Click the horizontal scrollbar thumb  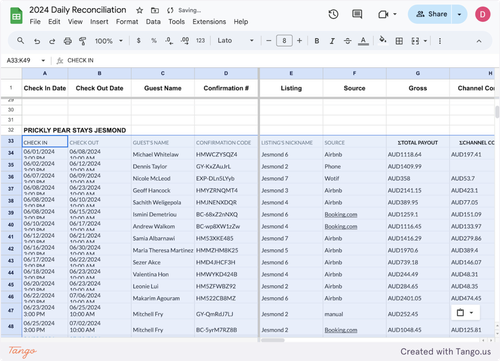click(x=273, y=340)
